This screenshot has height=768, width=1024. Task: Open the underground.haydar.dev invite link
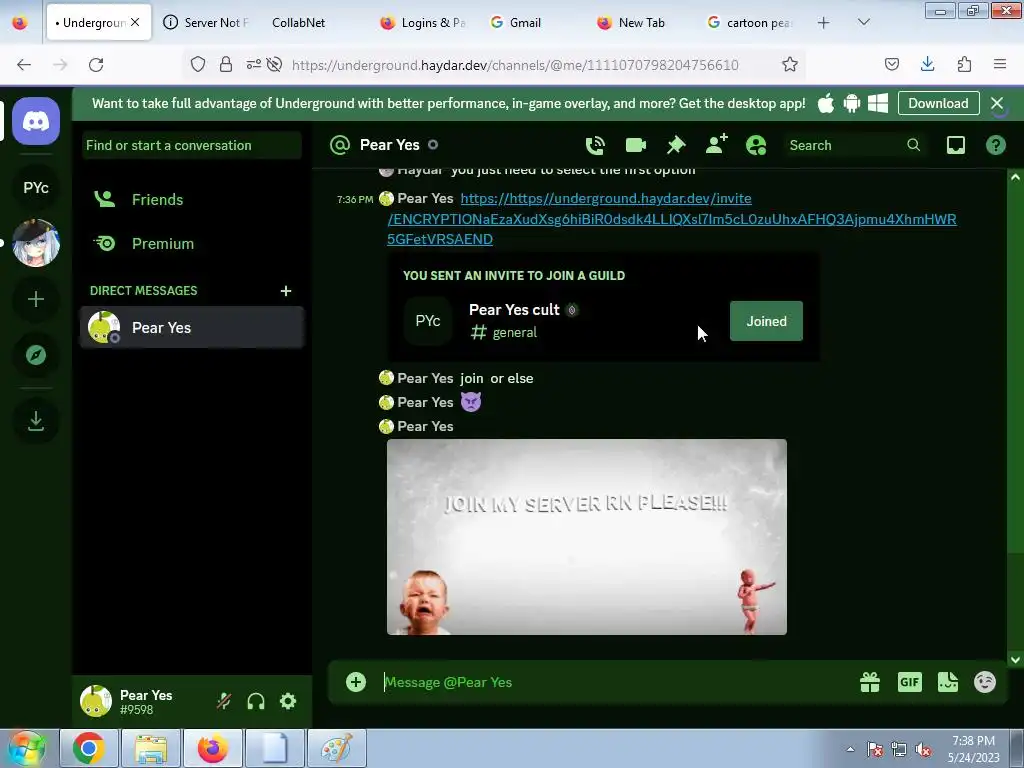tap(671, 219)
